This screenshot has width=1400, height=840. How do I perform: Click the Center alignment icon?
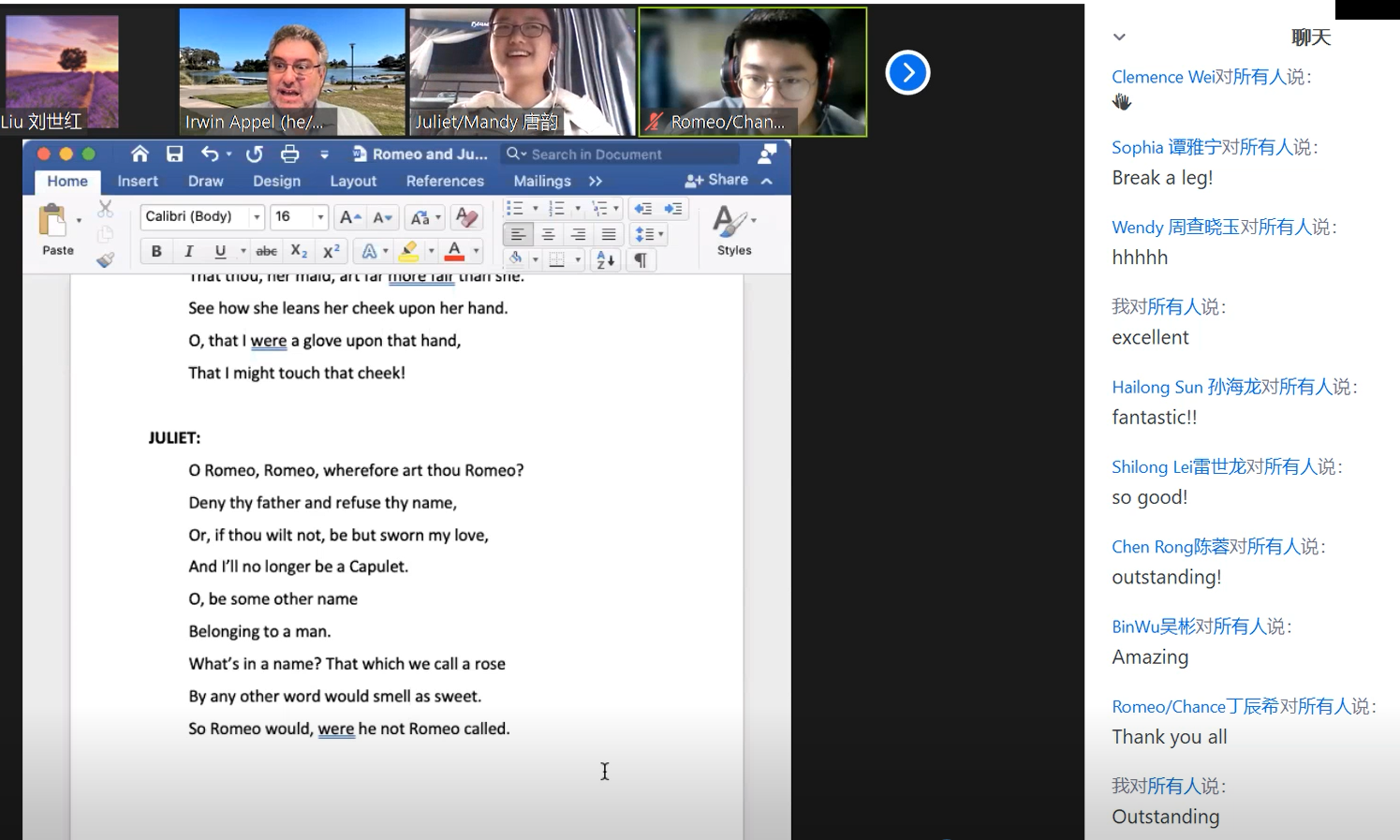click(549, 234)
